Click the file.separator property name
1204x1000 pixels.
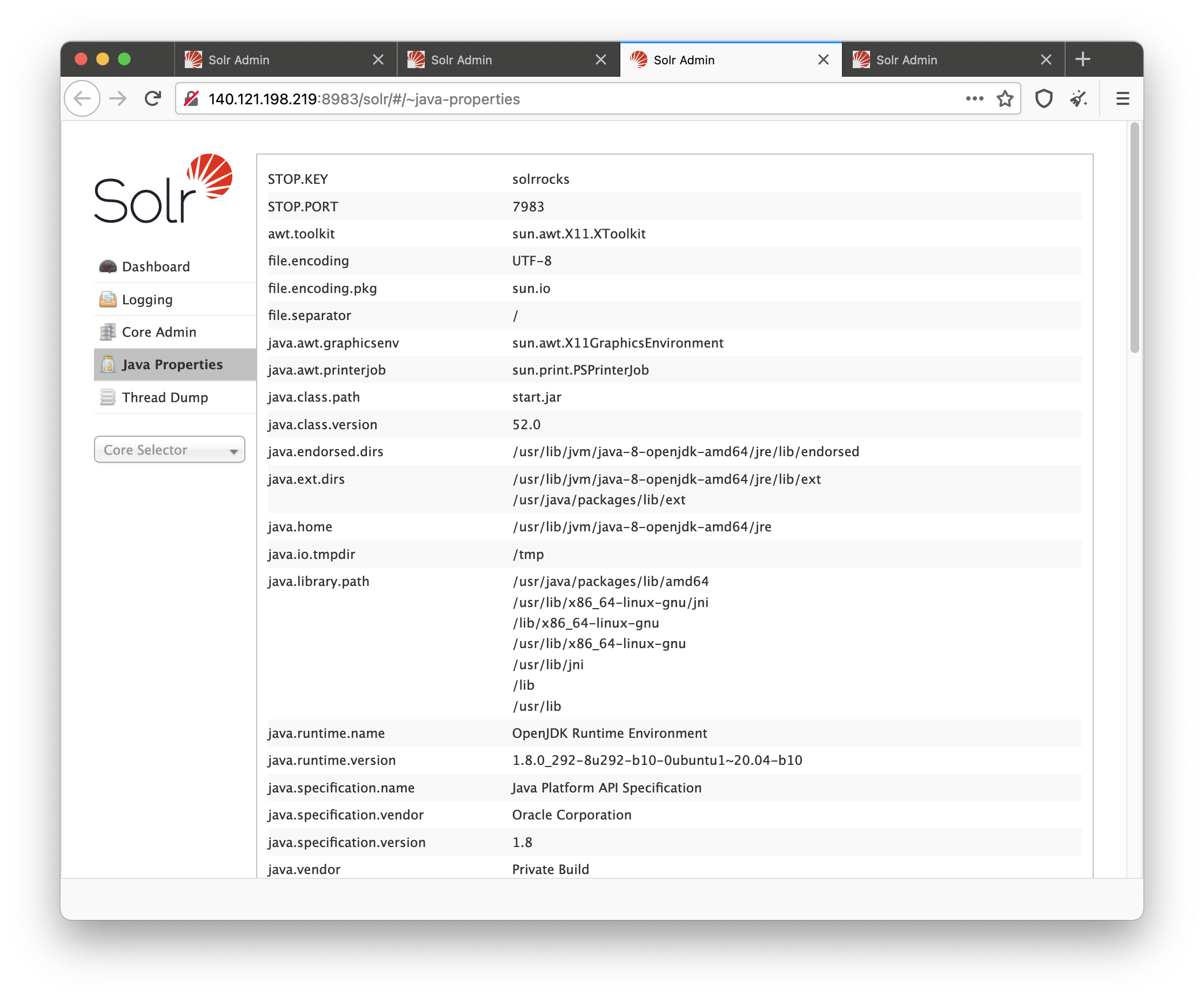coord(310,315)
